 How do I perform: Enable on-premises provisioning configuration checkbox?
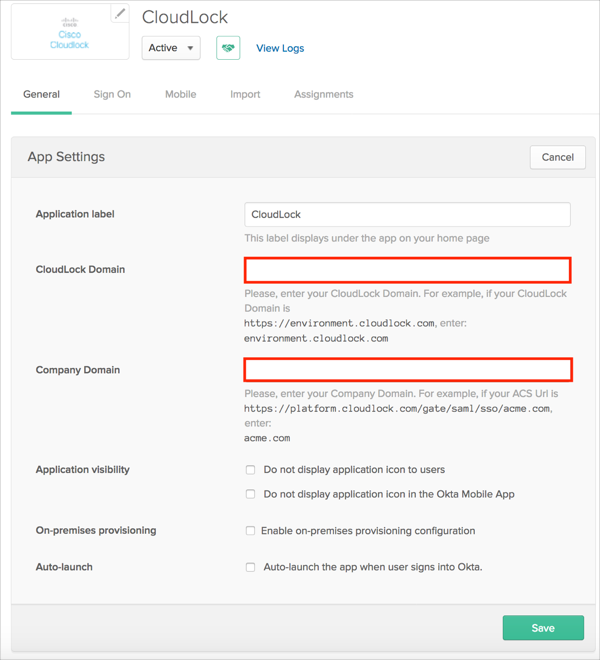point(251,531)
